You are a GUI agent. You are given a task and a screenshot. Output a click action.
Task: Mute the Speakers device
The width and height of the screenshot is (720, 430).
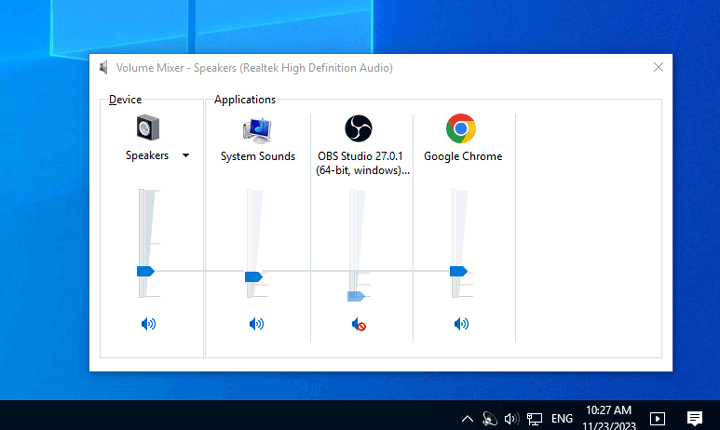coord(148,324)
